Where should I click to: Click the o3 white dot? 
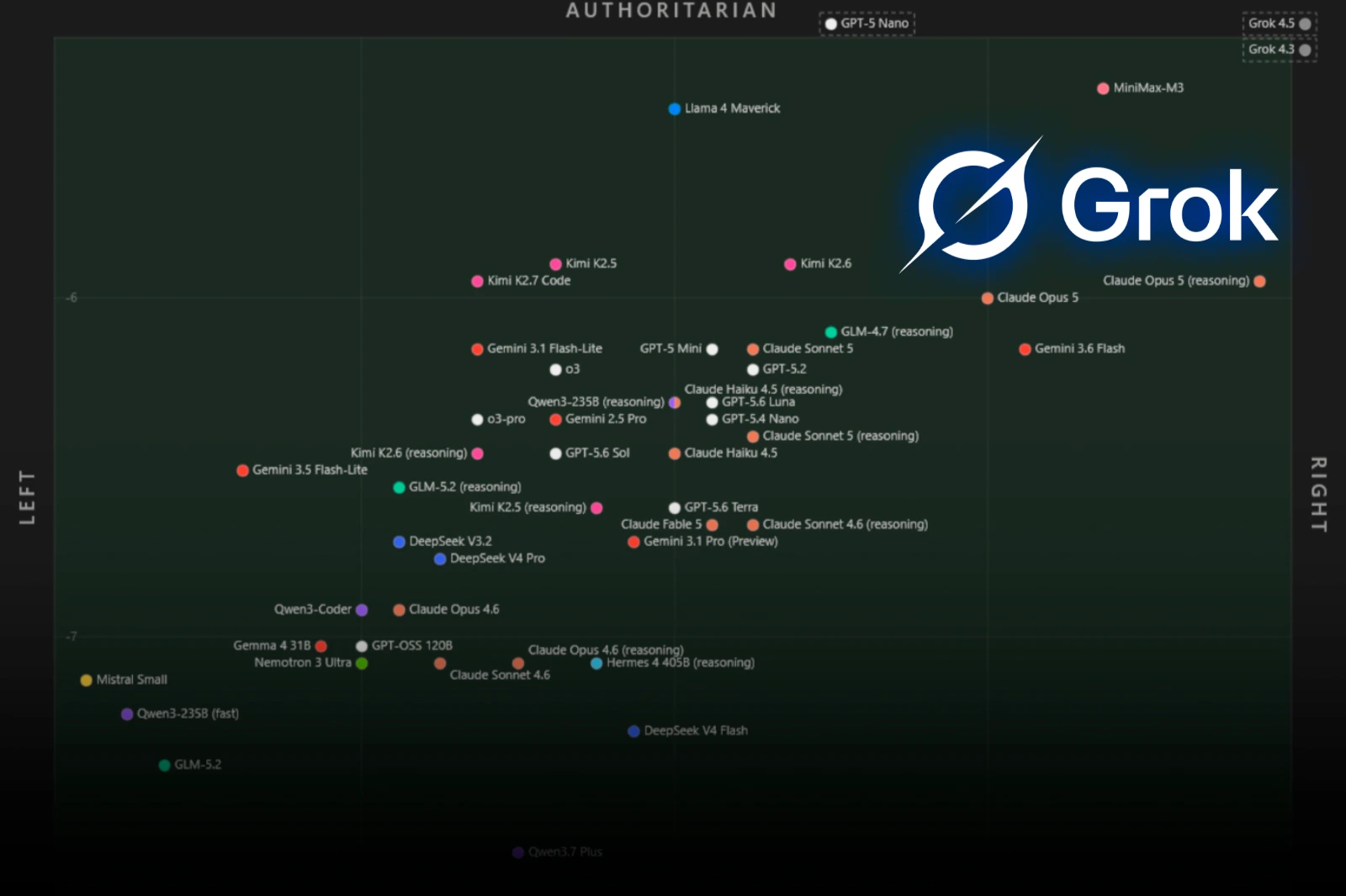click(555, 369)
